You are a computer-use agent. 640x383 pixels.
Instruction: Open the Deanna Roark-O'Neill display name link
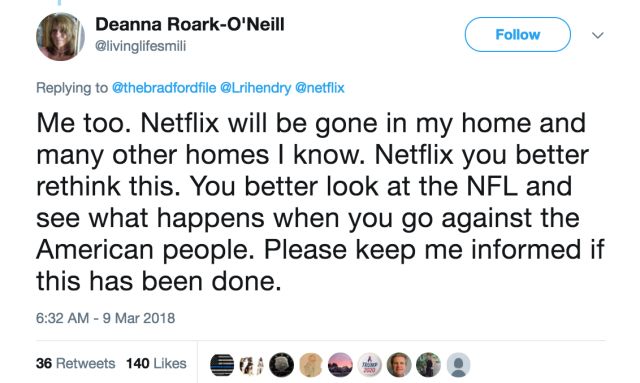(190, 24)
